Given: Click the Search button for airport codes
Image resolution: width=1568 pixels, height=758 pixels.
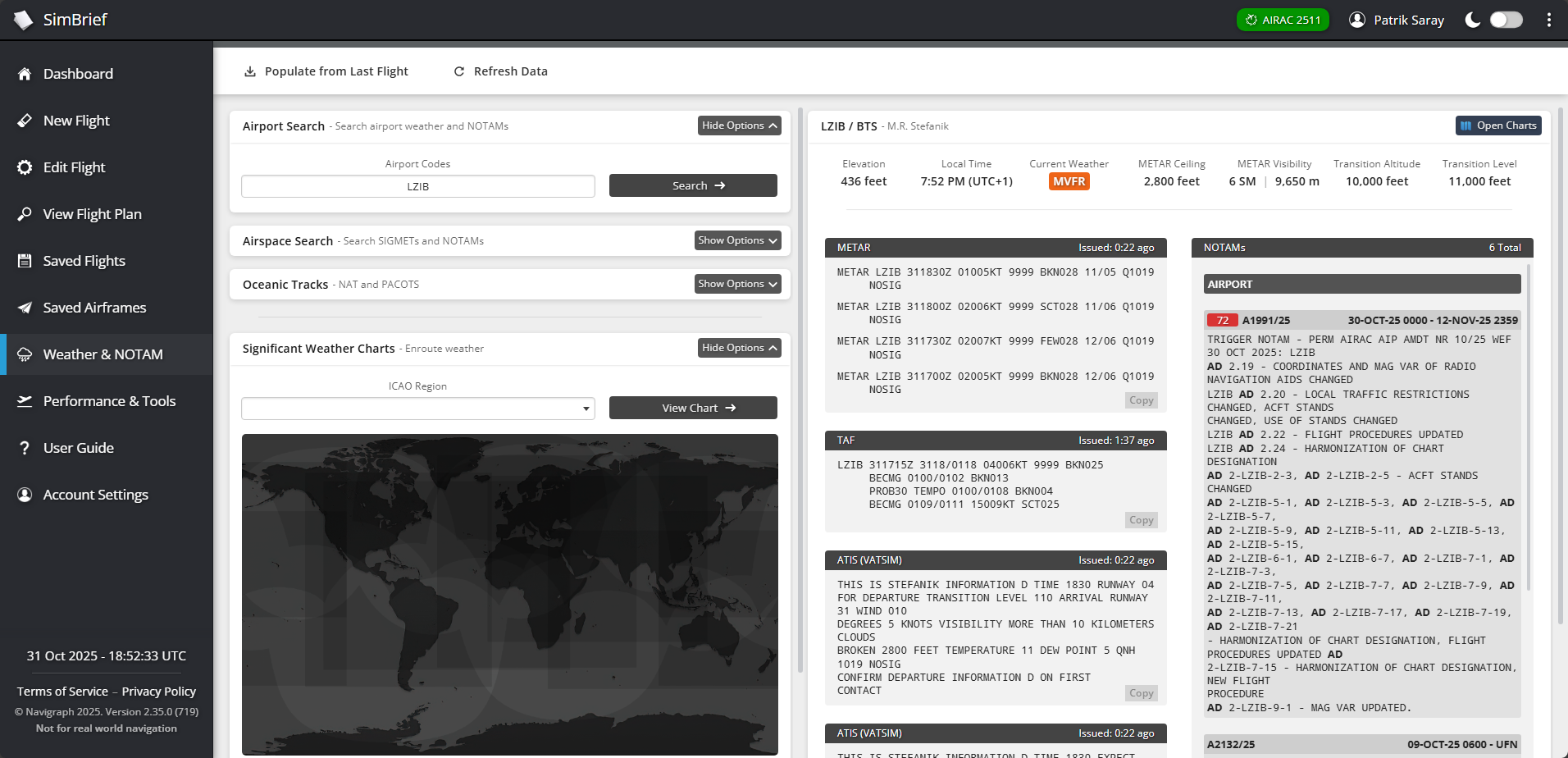Looking at the screenshot, I should tap(692, 185).
